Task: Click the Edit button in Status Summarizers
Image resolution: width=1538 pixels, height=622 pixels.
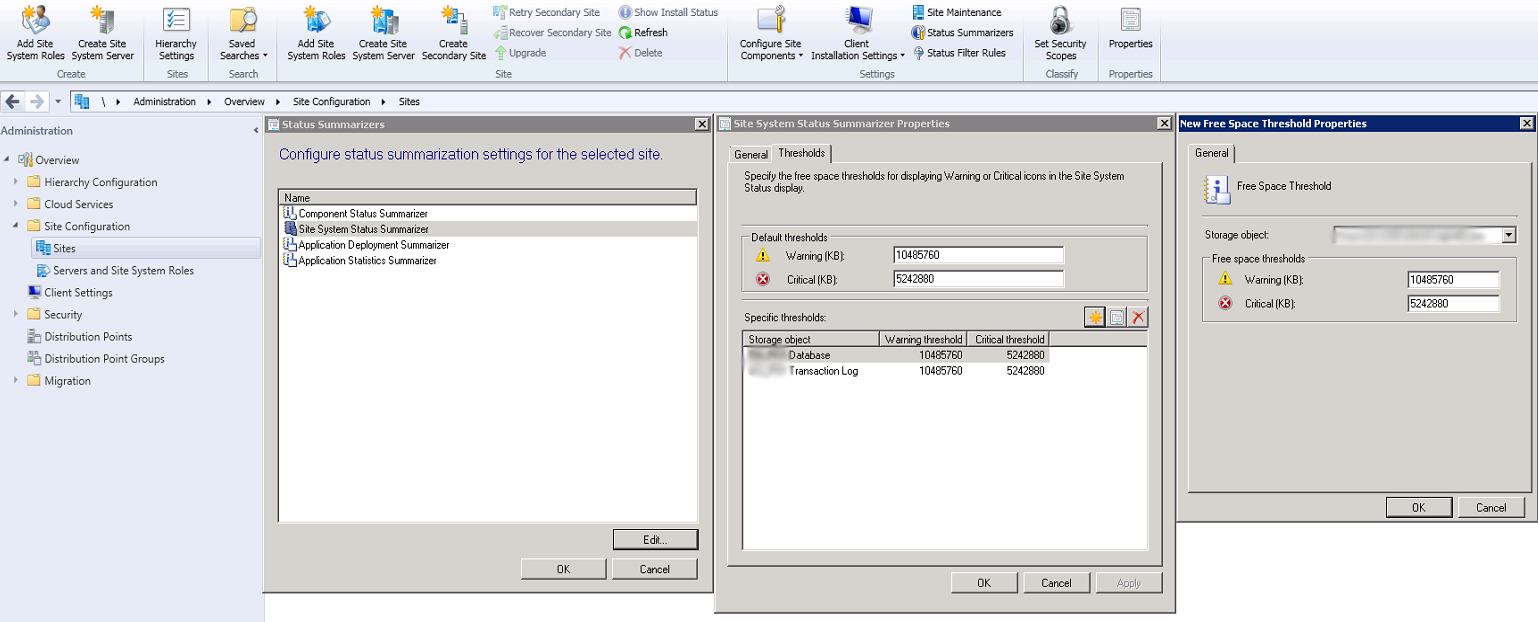Action: (x=655, y=539)
